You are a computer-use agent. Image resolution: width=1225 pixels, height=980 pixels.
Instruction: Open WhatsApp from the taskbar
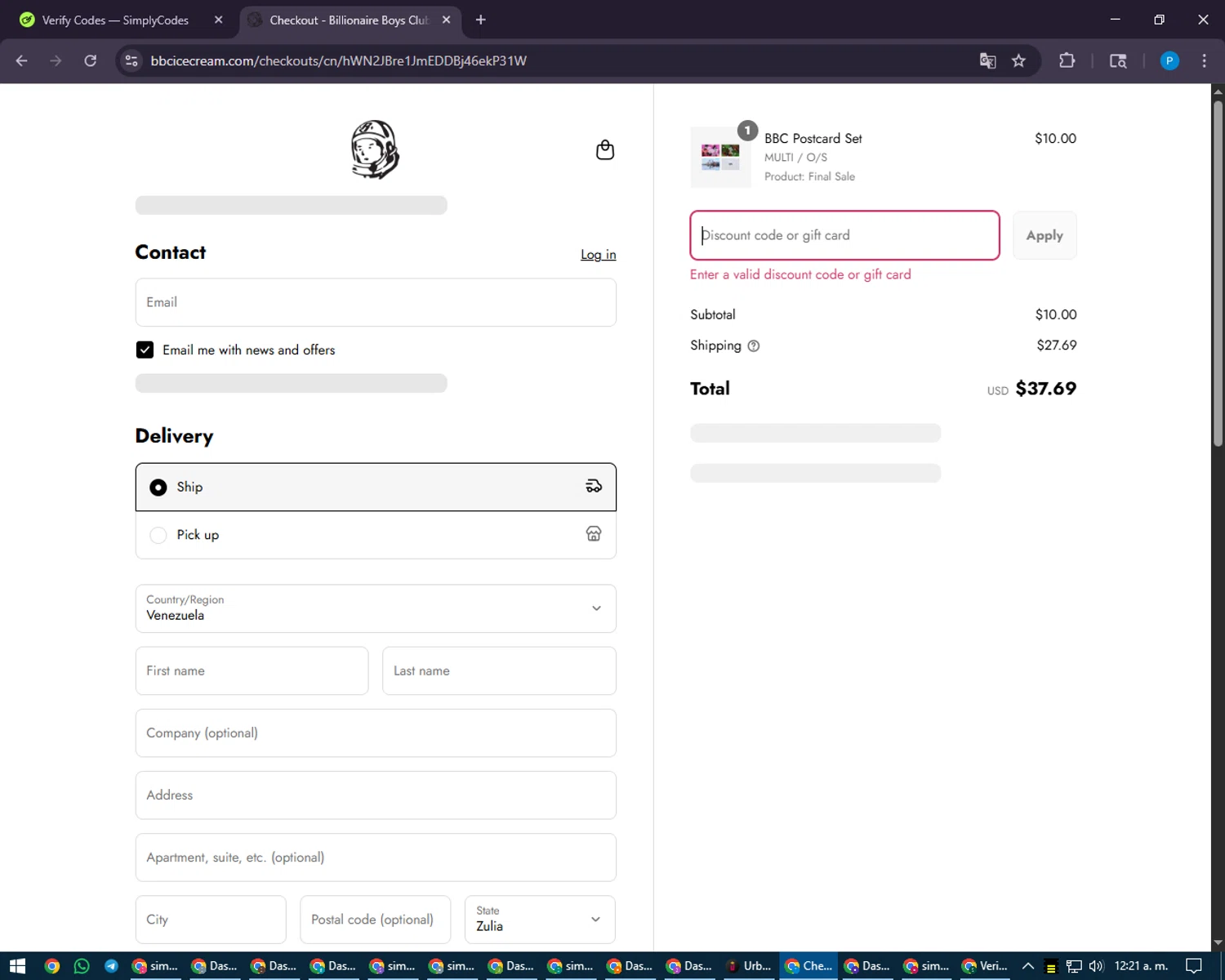coord(82,966)
